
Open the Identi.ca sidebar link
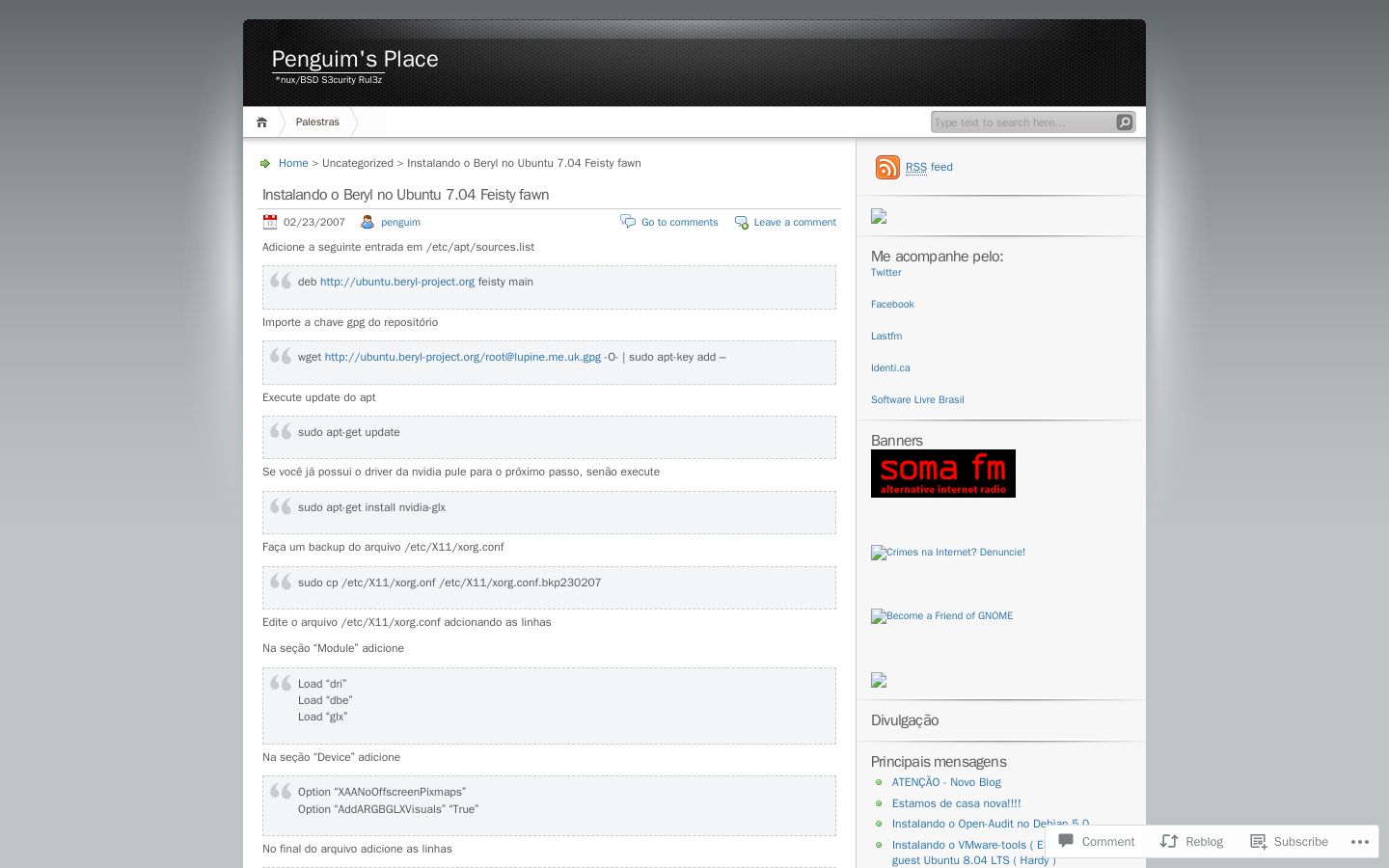click(x=890, y=368)
